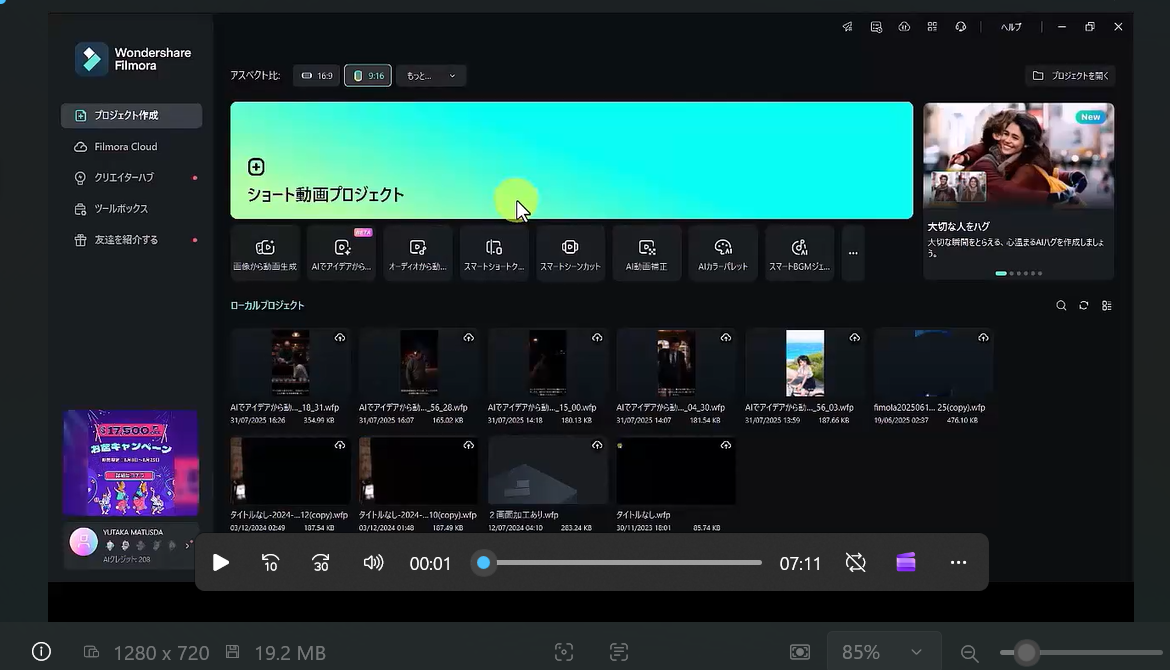The image size is (1170, 670).
Task: Open the Clipchamp edit icon in player
Action: (906, 563)
